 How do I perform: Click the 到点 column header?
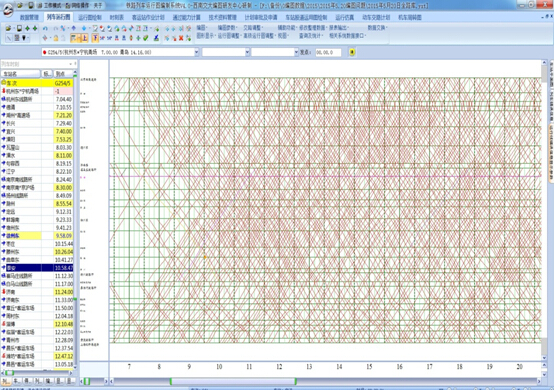[x=63, y=74]
